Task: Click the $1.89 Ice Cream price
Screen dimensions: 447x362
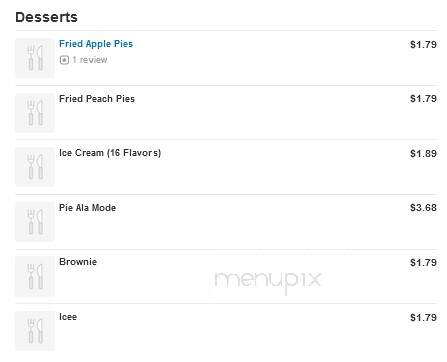Action: click(x=423, y=153)
